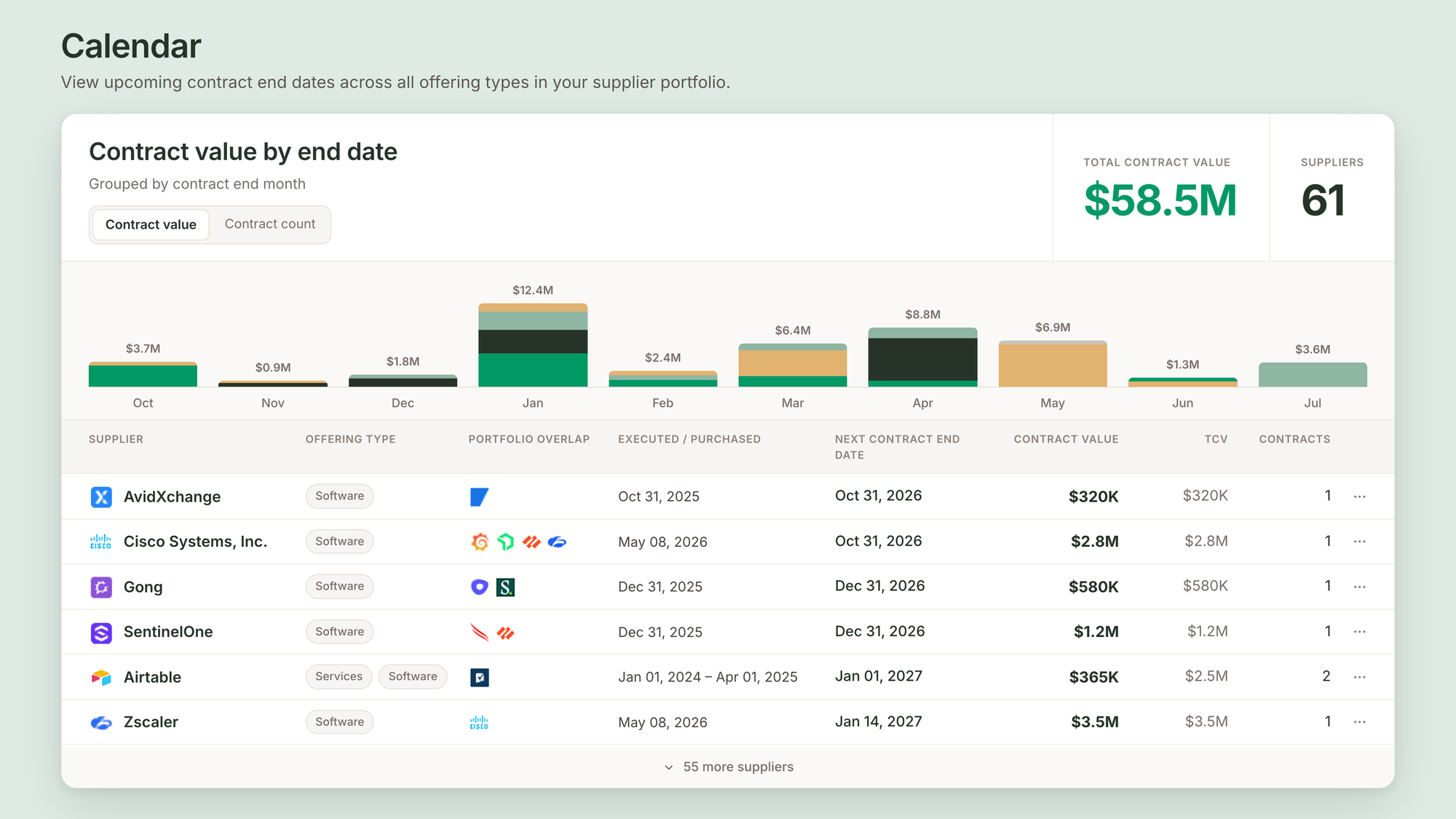Screen dimensions: 1456x819
Task: Click the Cisco overlap icon in Zscaler row
Action: point(479,723)
